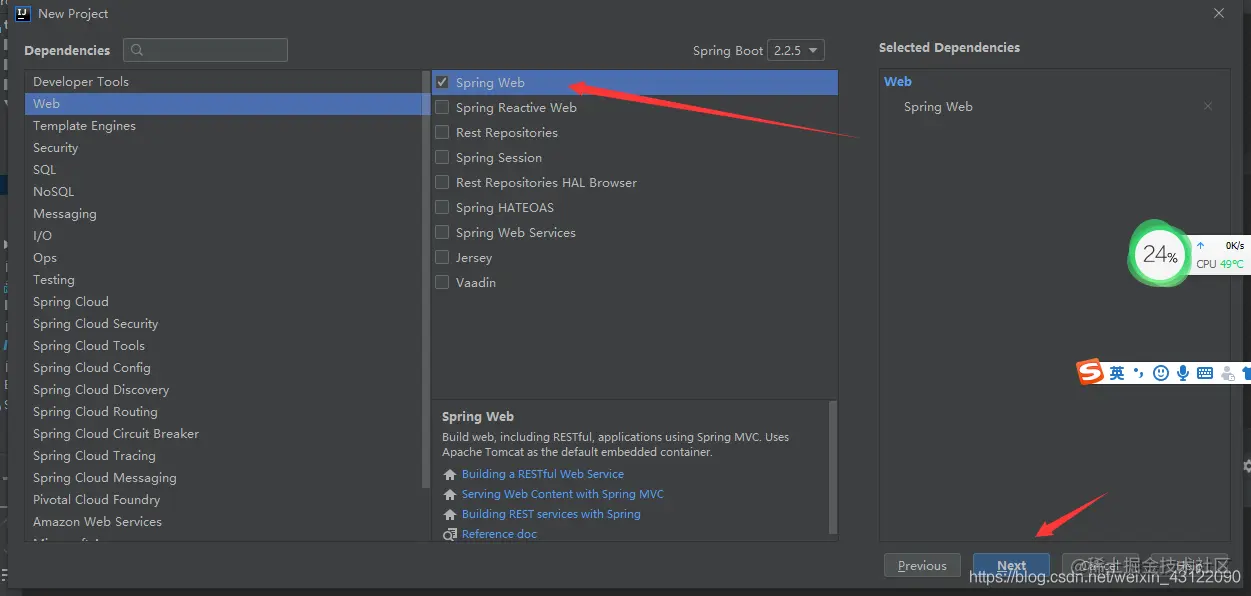Image resolution: width=1251 pixels, height=596 pixels.
Task: Uncheck the Spring Web checkbox
Action: click(x=442, y=83)
